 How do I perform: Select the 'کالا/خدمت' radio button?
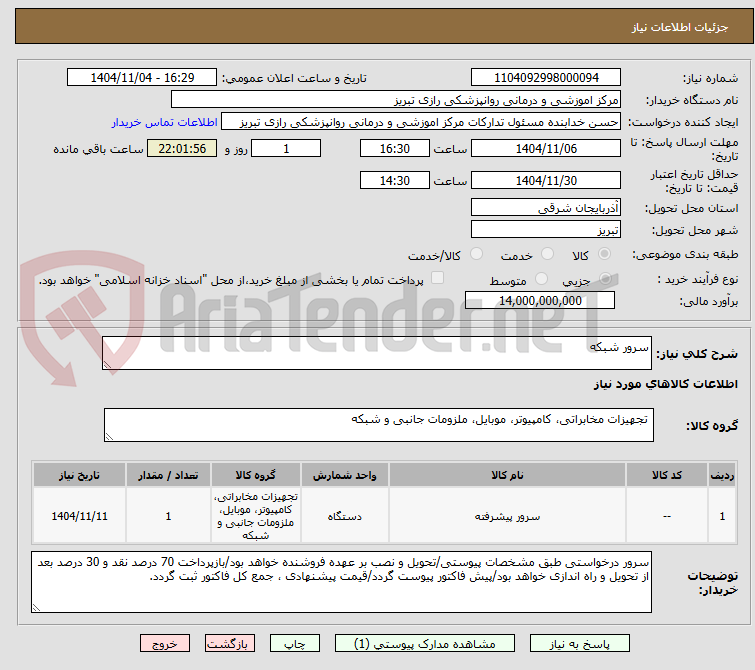476,253
